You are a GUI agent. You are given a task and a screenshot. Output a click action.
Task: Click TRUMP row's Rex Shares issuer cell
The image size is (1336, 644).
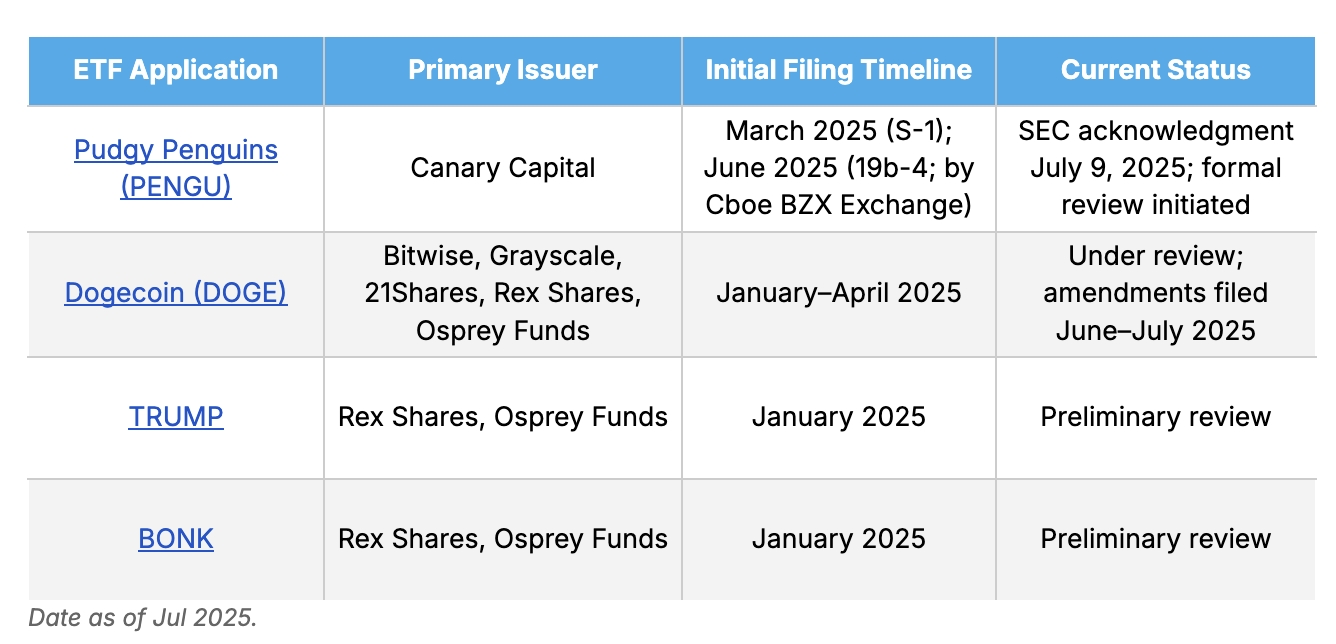503,417
